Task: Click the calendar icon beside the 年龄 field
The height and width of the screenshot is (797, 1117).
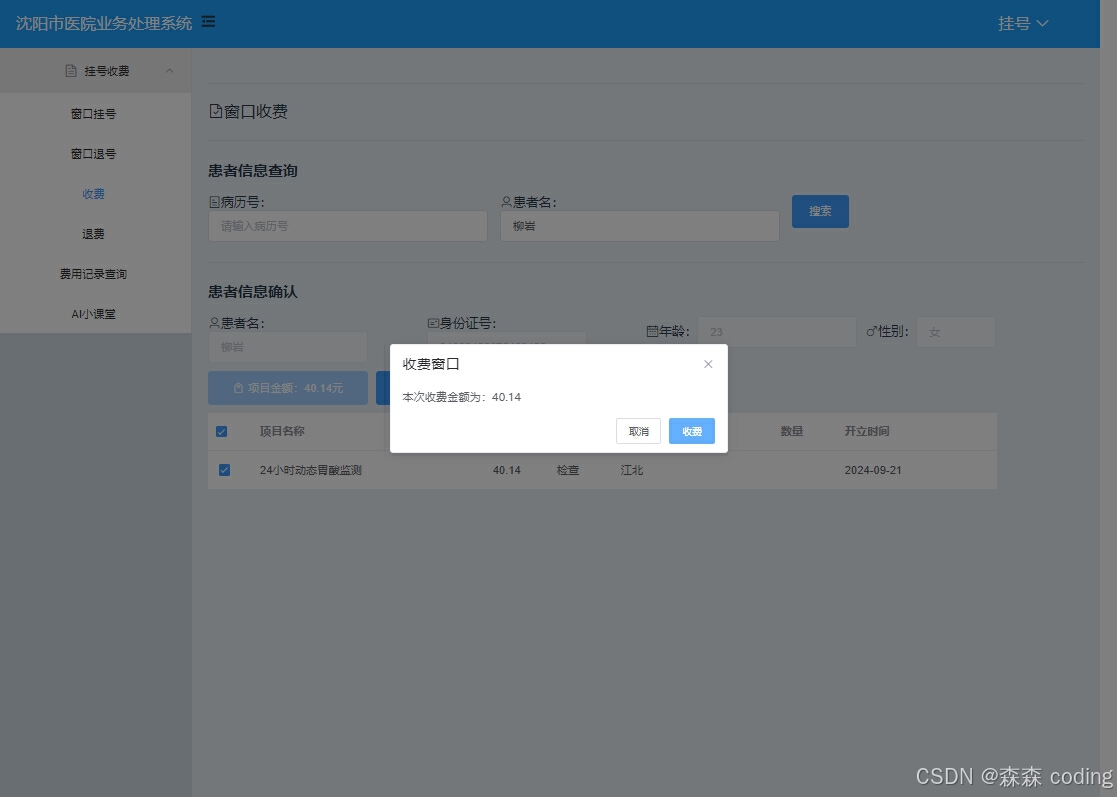Action: coord(651,331)
